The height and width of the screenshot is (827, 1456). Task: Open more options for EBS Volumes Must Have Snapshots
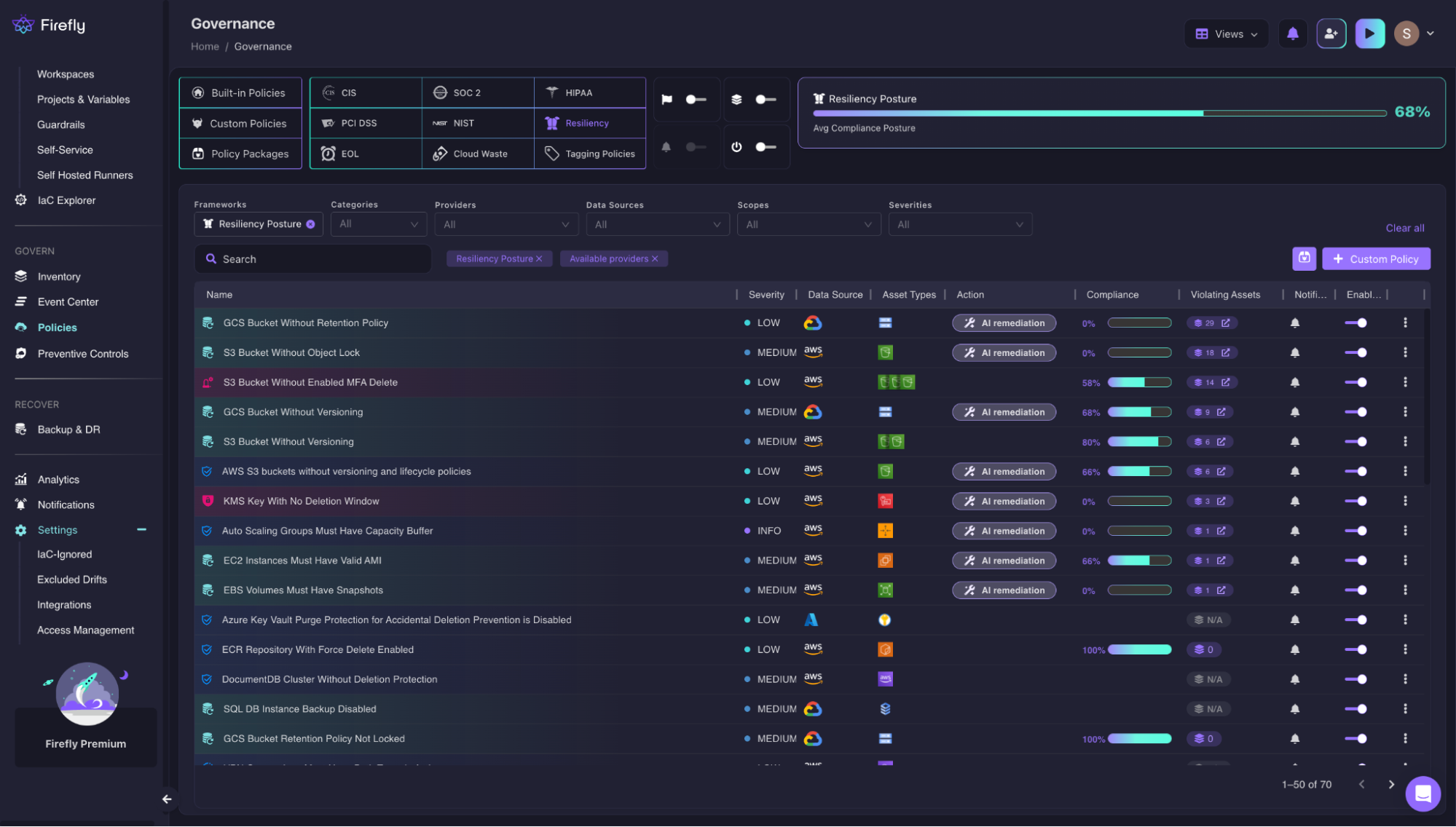(1405, 590)
